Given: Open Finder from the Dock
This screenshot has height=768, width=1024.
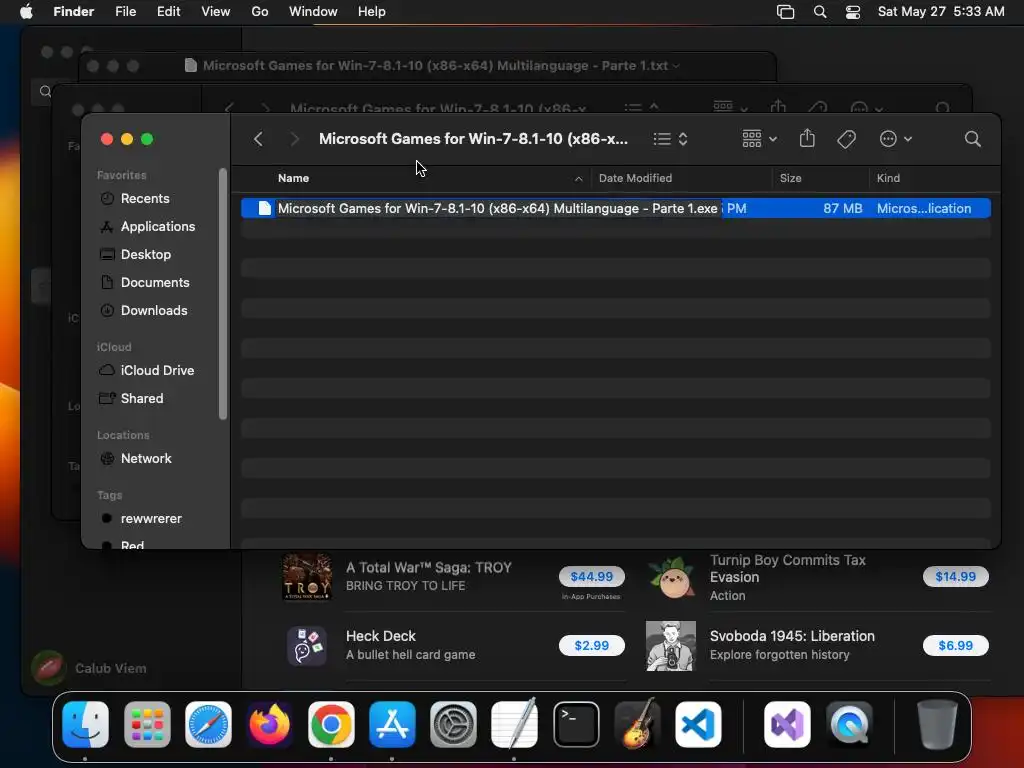Looking at the screenshot, I should [x=86, y=725].
